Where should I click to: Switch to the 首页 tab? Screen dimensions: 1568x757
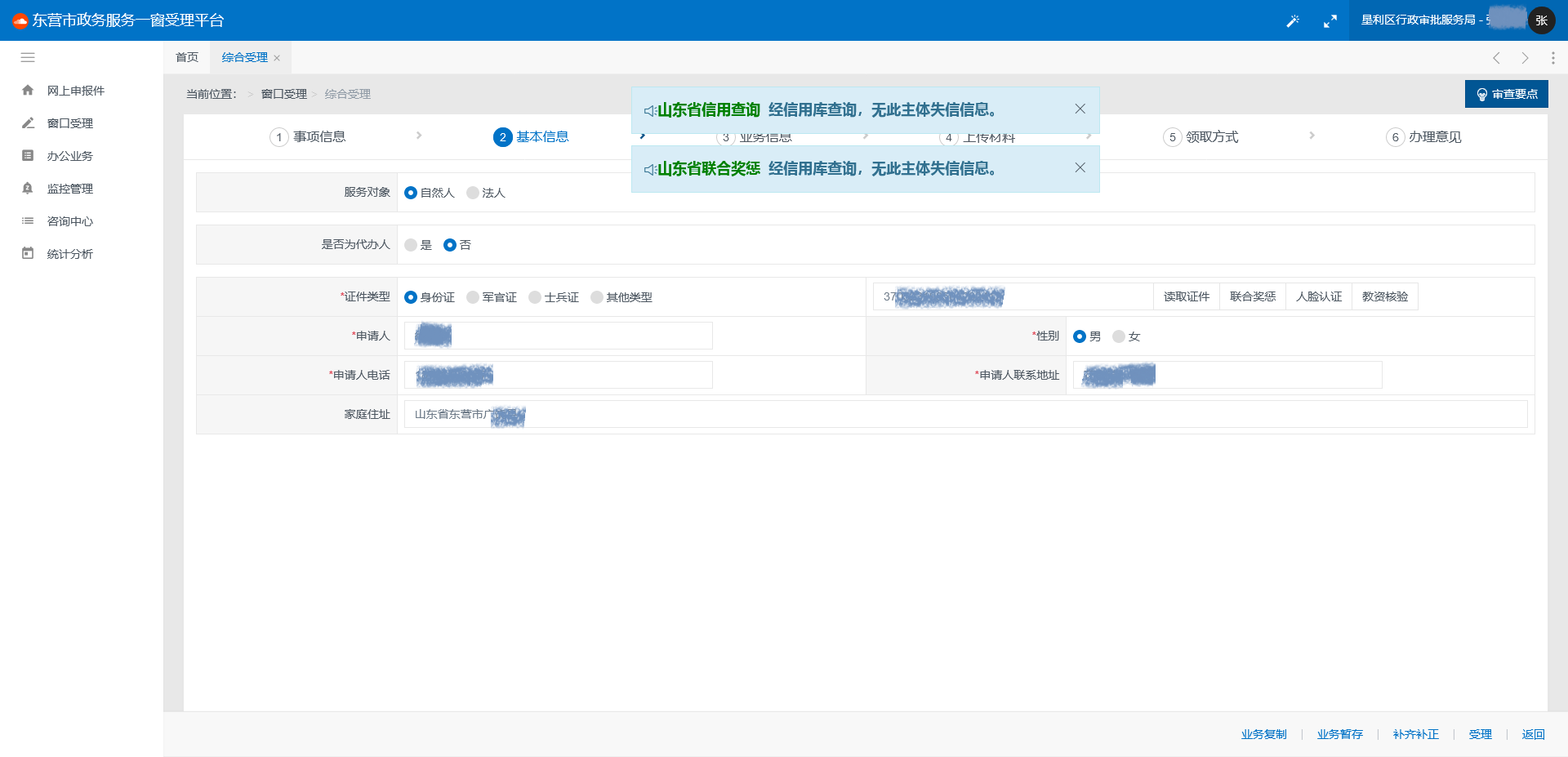click(187, 57)
